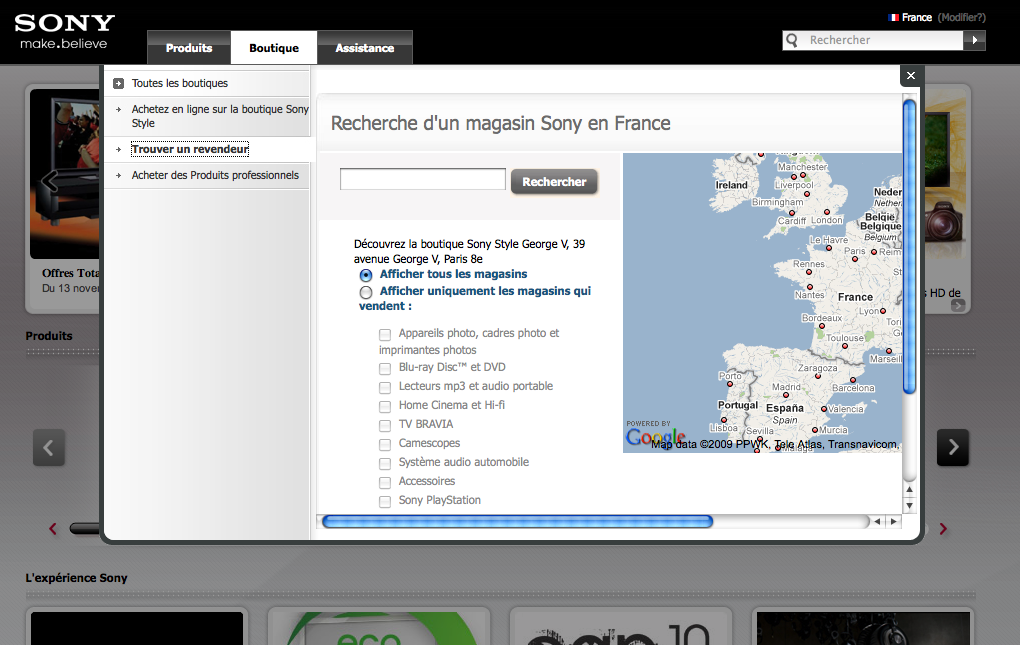Viewport: 1020px width, 645px height.
Task: Submit search with the arrow button
Action: tap(974, 40)
